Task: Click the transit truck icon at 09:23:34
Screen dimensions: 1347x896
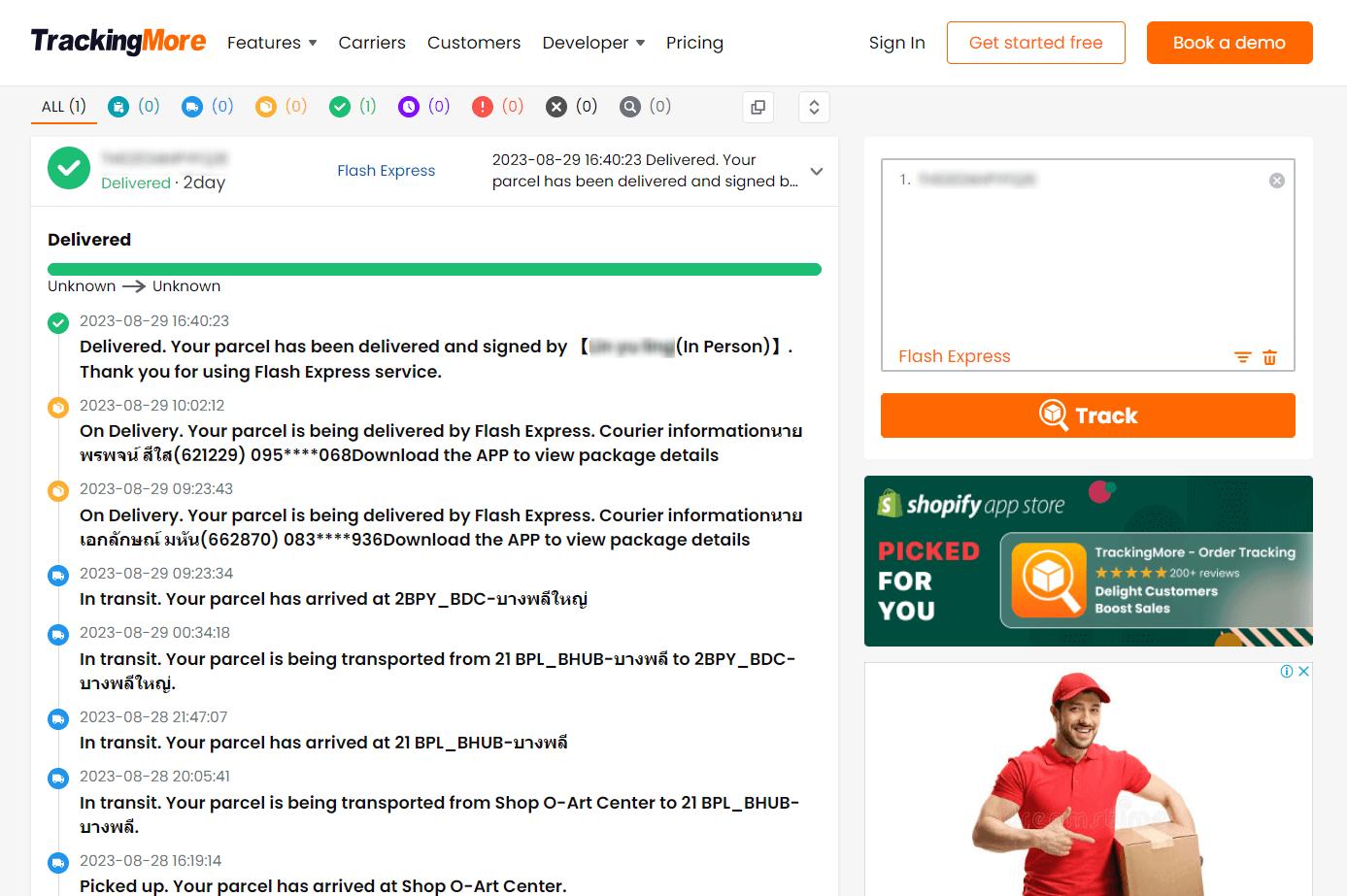Action: coord(58,575)
